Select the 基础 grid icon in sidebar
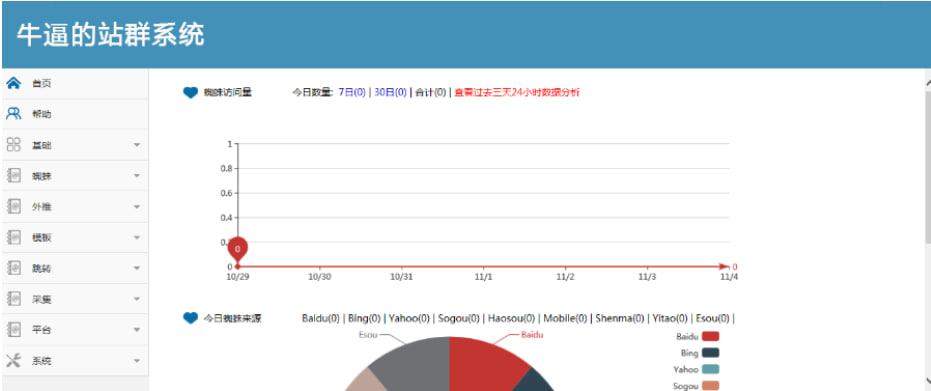Viewport: 931px width, 391px height. coord(13,145)
